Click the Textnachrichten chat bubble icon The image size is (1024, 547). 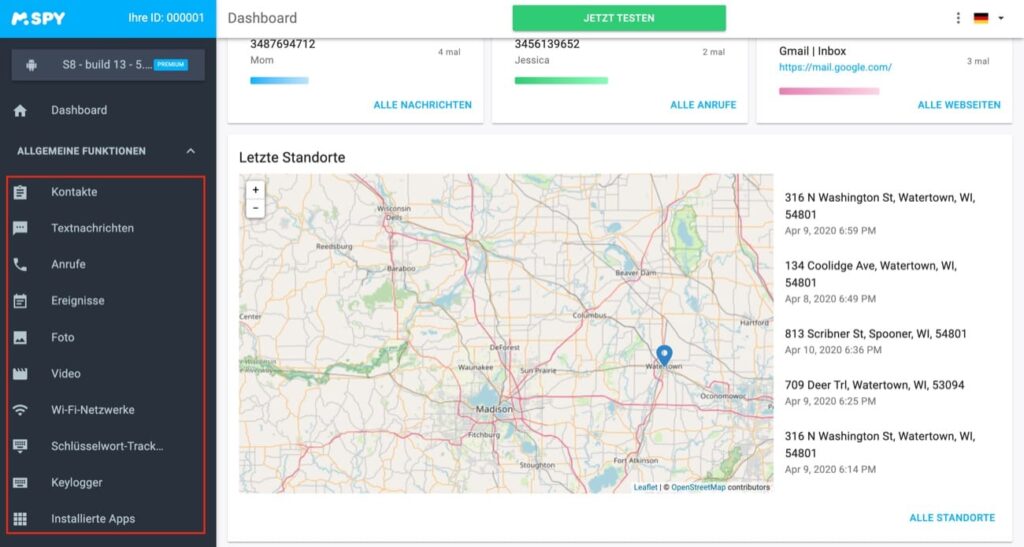(20, 228)
